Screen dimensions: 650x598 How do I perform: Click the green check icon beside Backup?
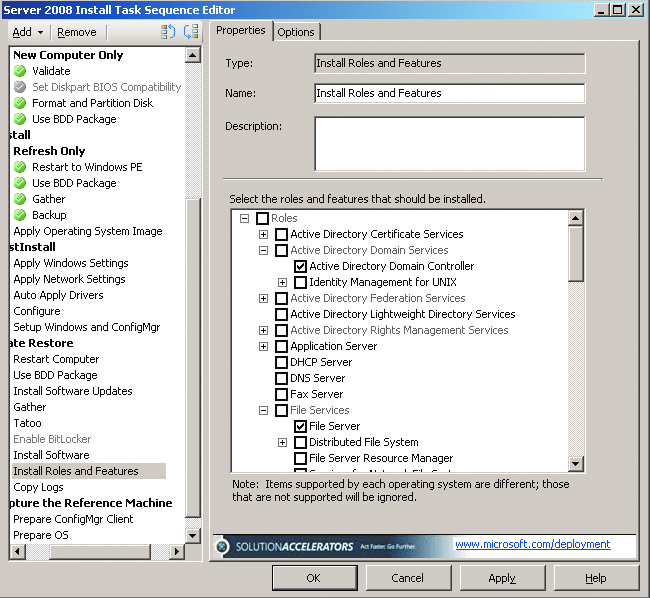pos(20,215)
